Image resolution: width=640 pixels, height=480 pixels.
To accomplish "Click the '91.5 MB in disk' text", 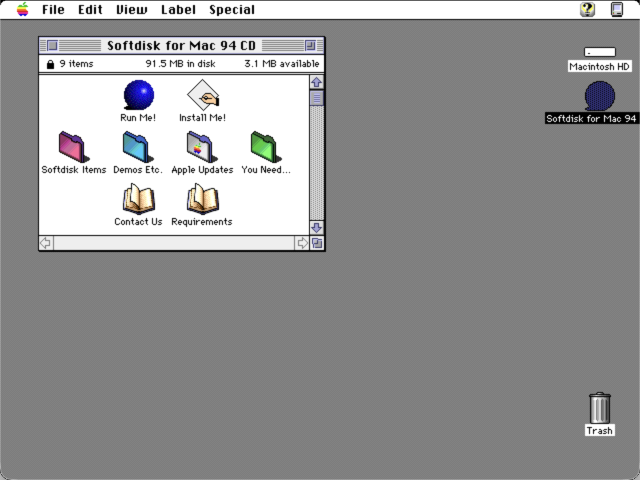I will coord(180,64).
